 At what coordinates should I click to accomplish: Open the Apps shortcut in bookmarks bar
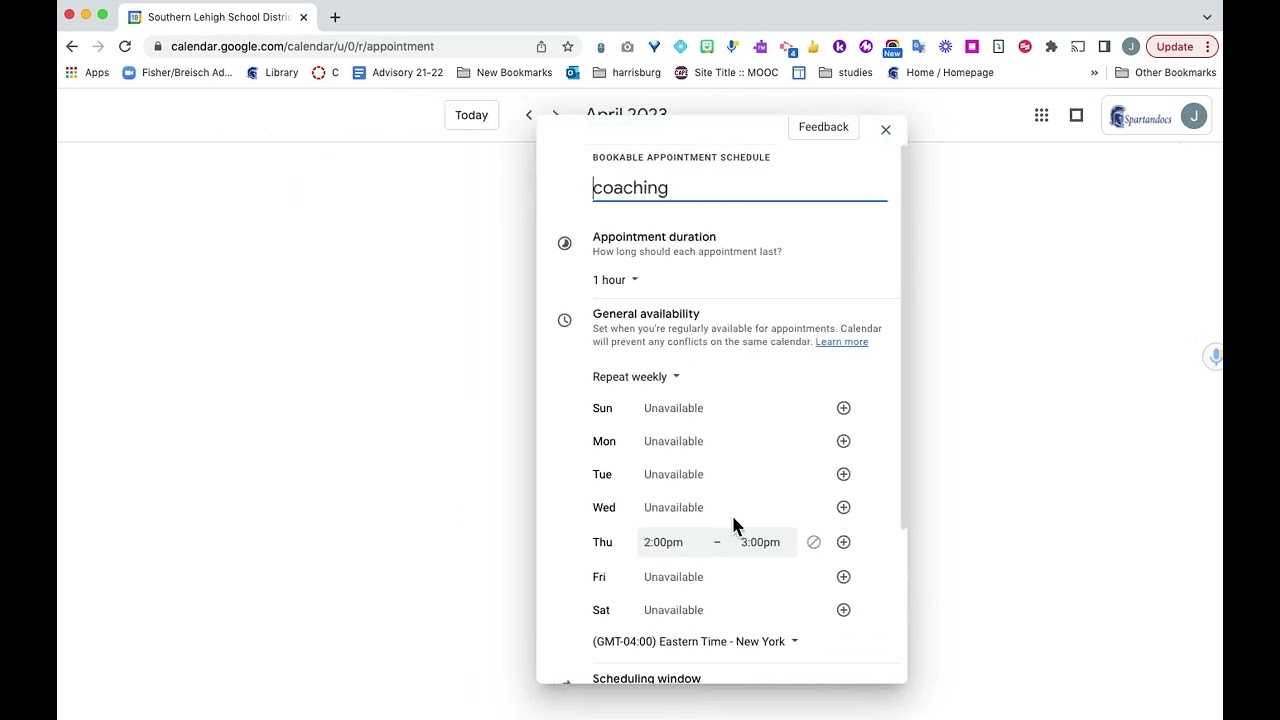(87, 73)
